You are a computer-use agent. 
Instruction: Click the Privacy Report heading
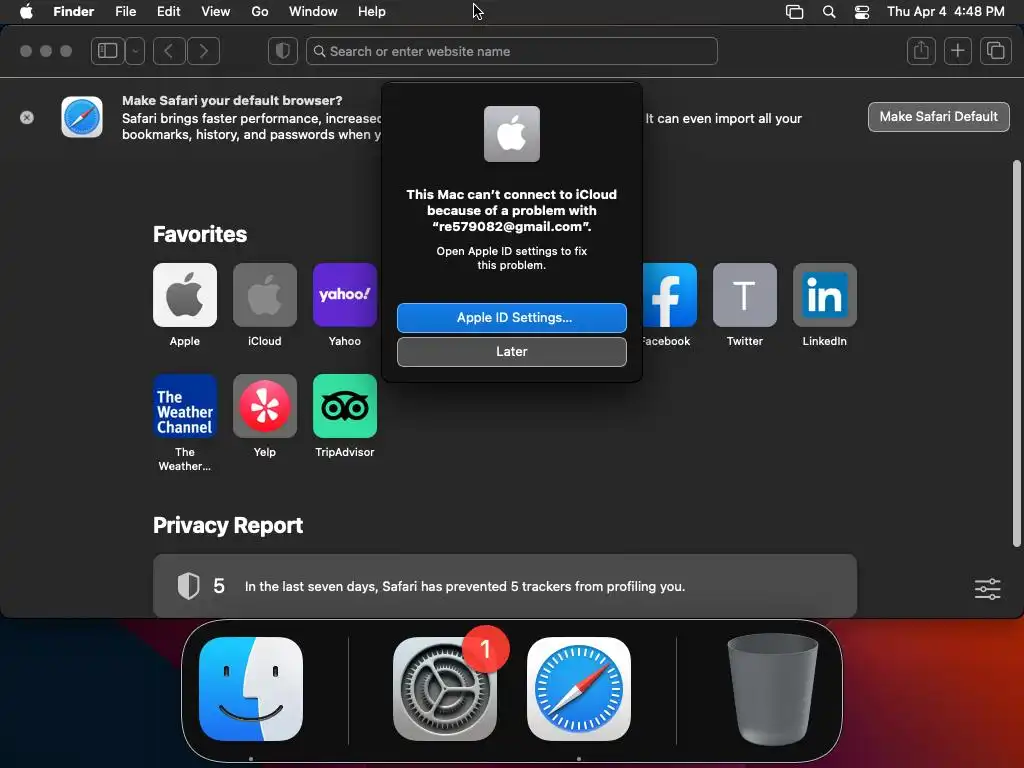[x=228, y=526]
